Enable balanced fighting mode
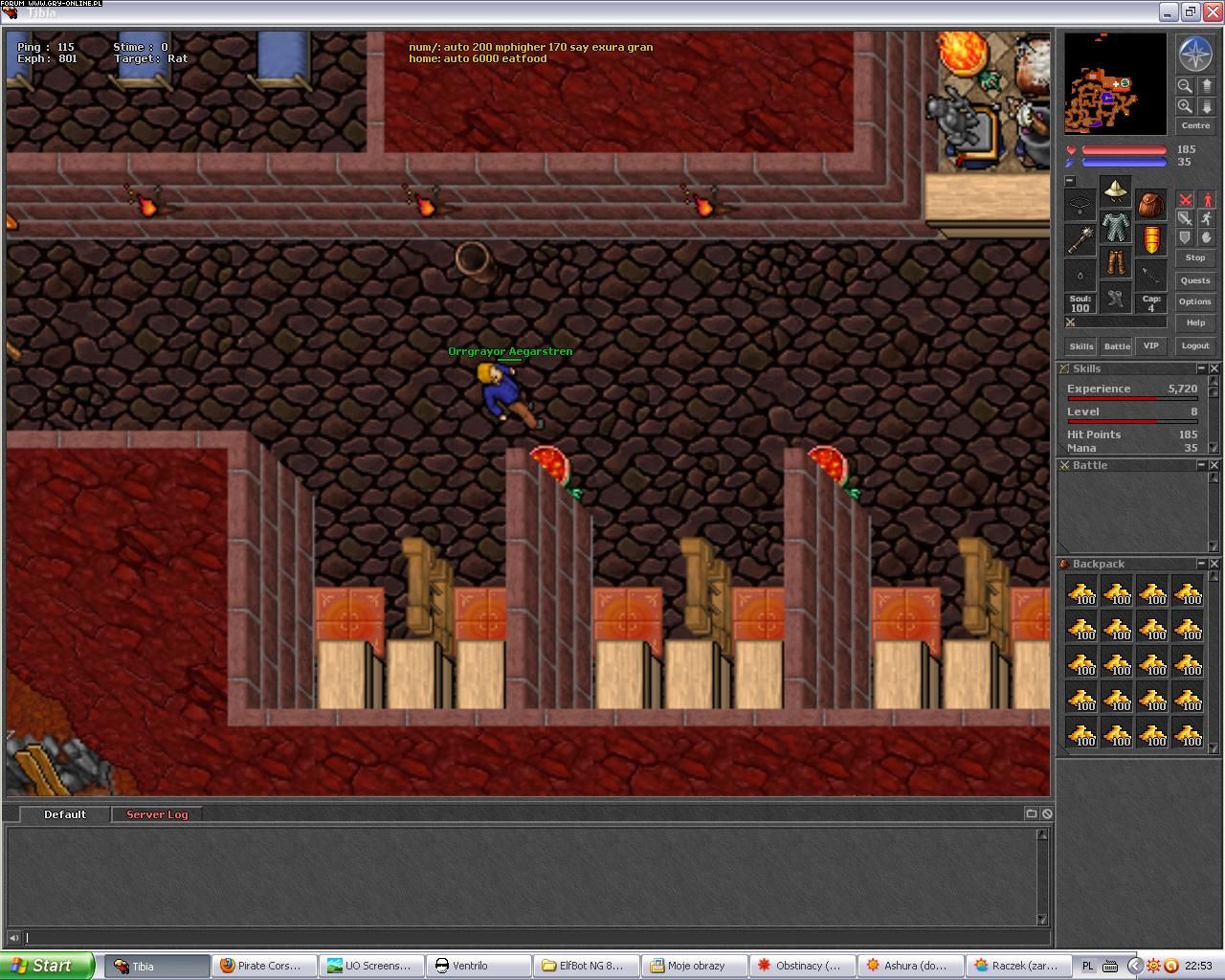 (1185, 218)
